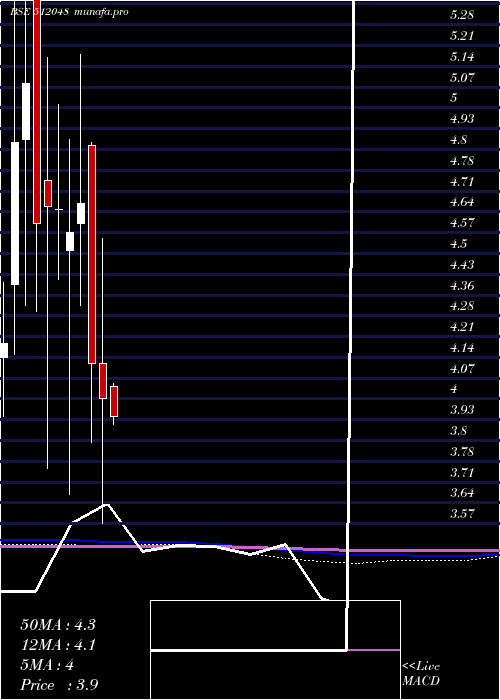Select the 4.71 price axis value
500x700 pixels.
click(462, 182)
